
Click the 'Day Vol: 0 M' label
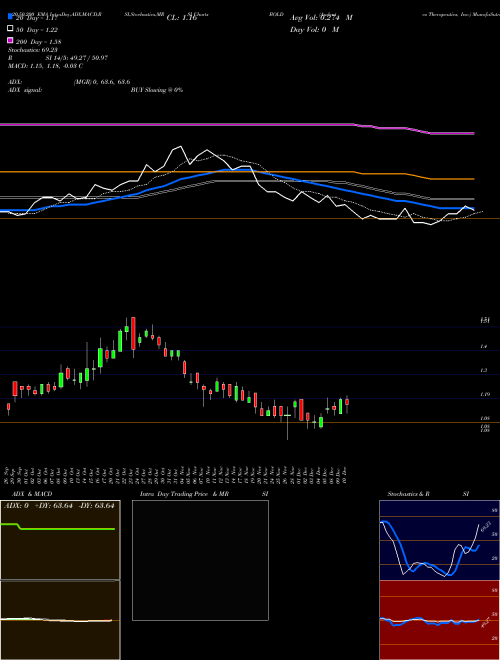click(x=314, y=29)
